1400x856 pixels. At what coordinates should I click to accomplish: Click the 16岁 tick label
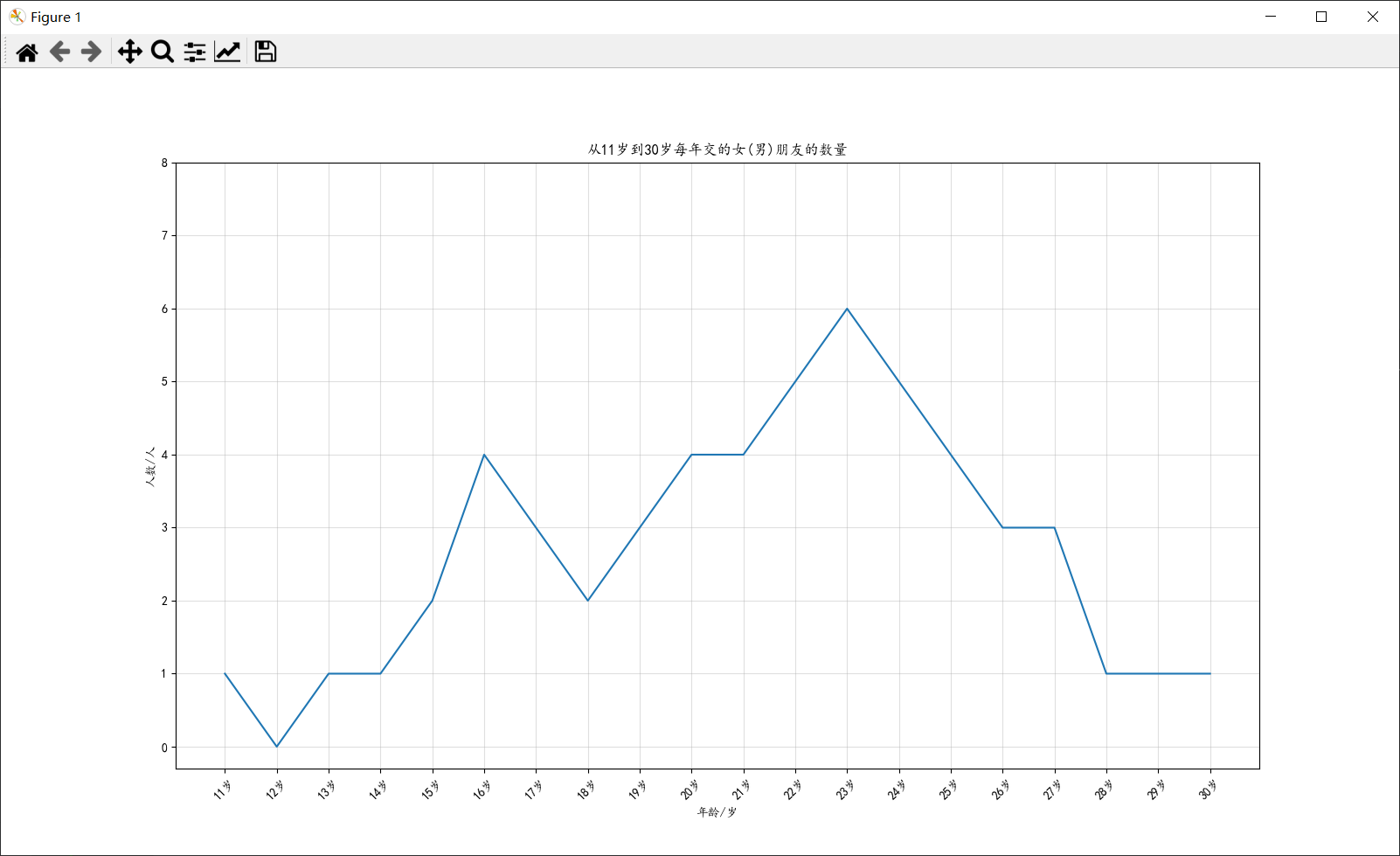(482, 790)
